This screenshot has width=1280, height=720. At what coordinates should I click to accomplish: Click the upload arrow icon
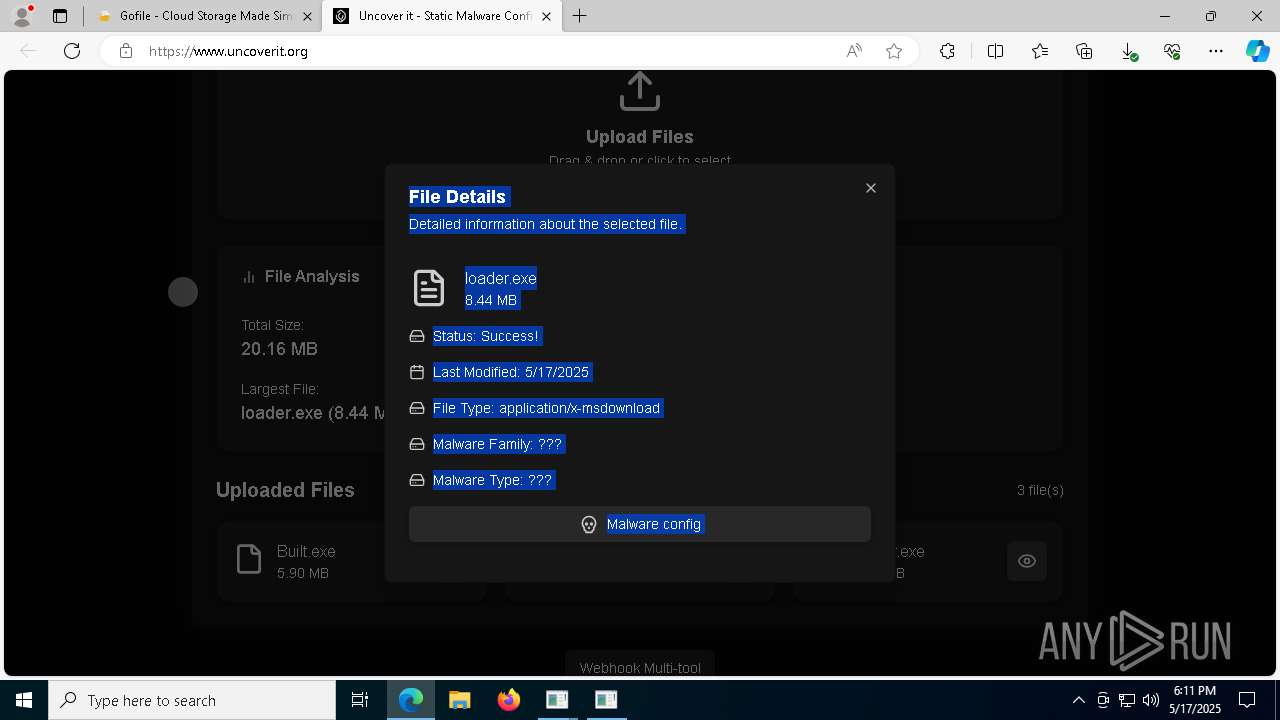(x=640, y=91)
